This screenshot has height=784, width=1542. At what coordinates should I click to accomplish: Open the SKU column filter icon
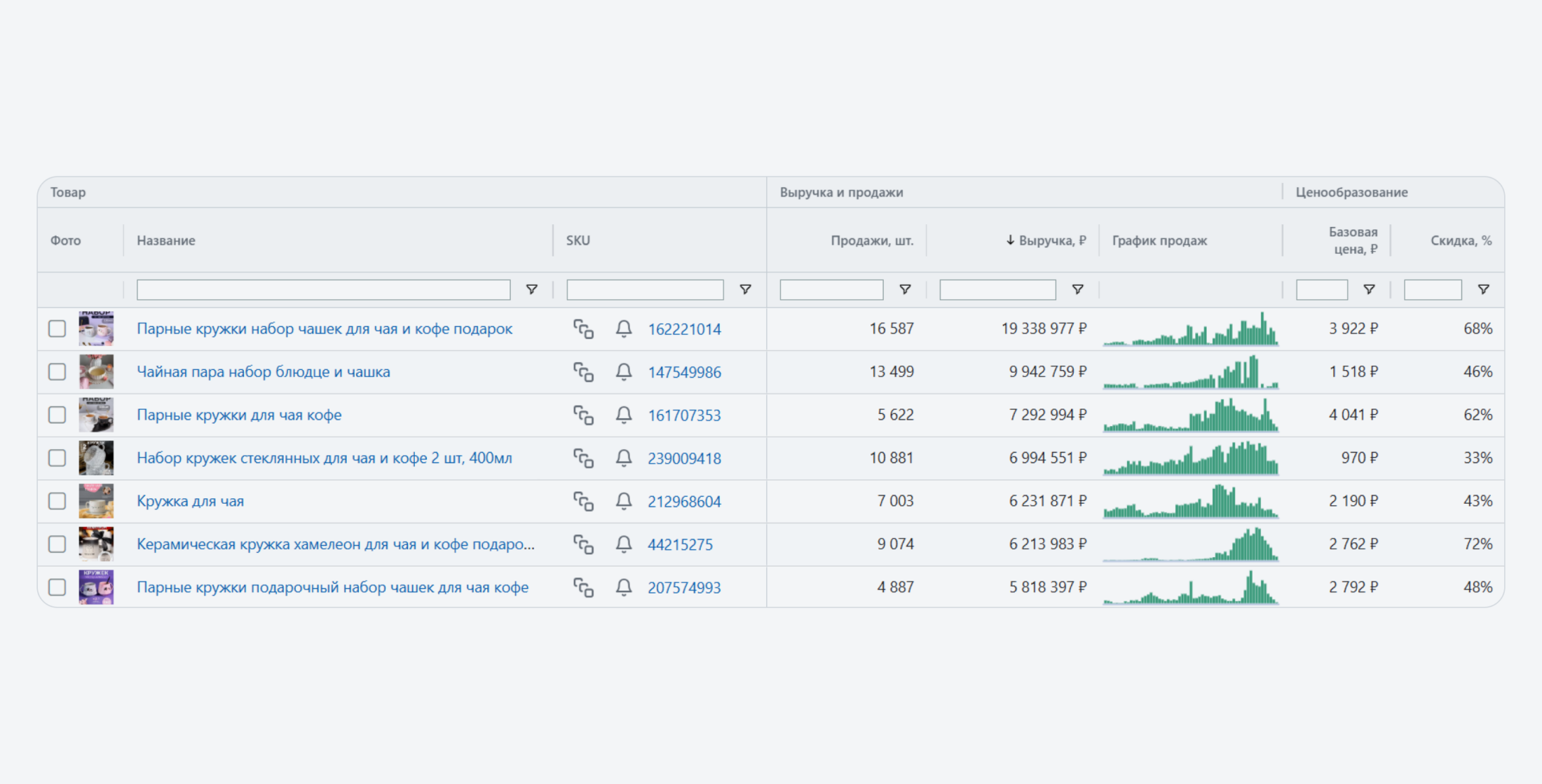click(x=746, y=289)
